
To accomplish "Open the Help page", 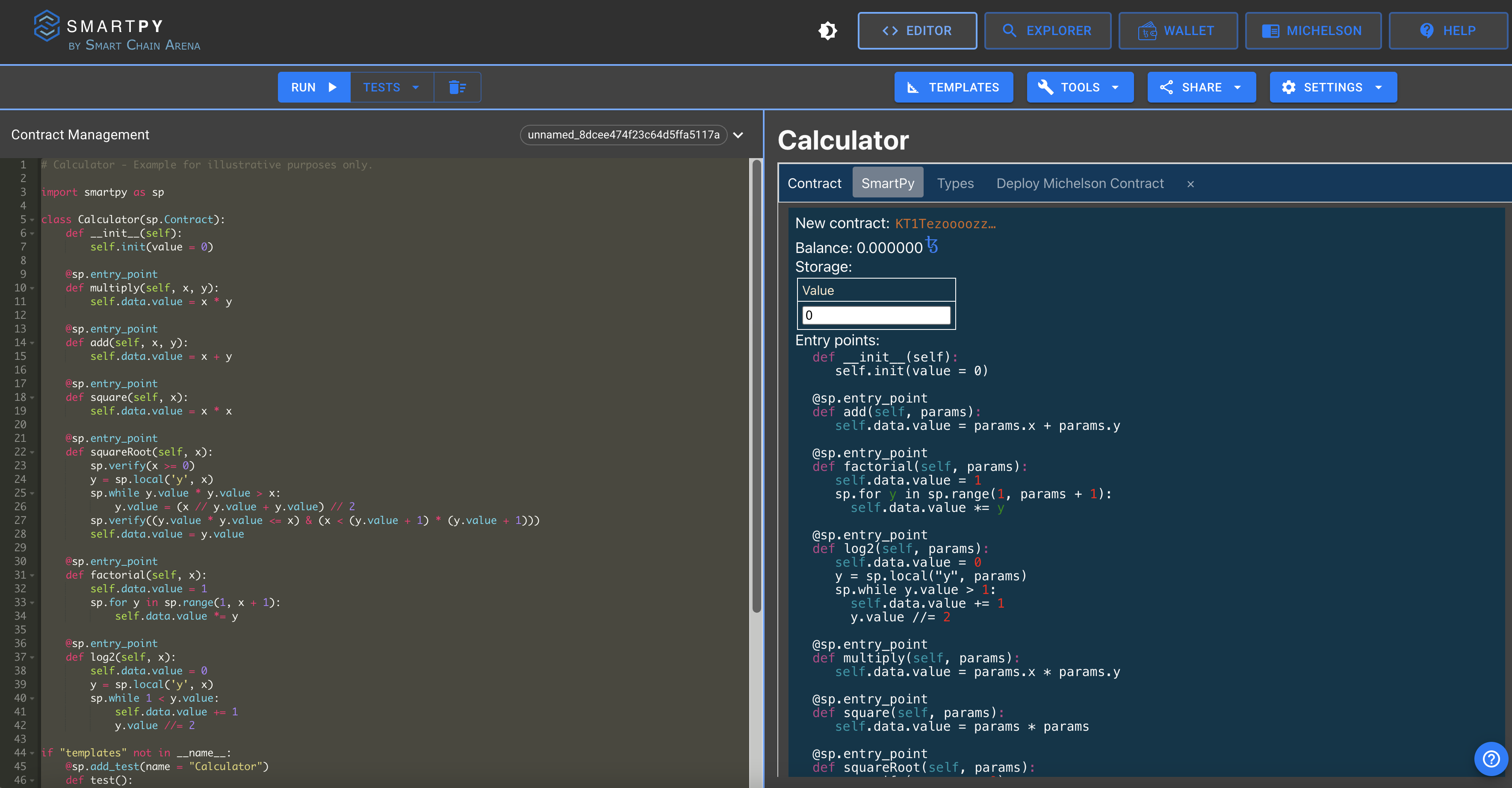I will [1447, 30].
